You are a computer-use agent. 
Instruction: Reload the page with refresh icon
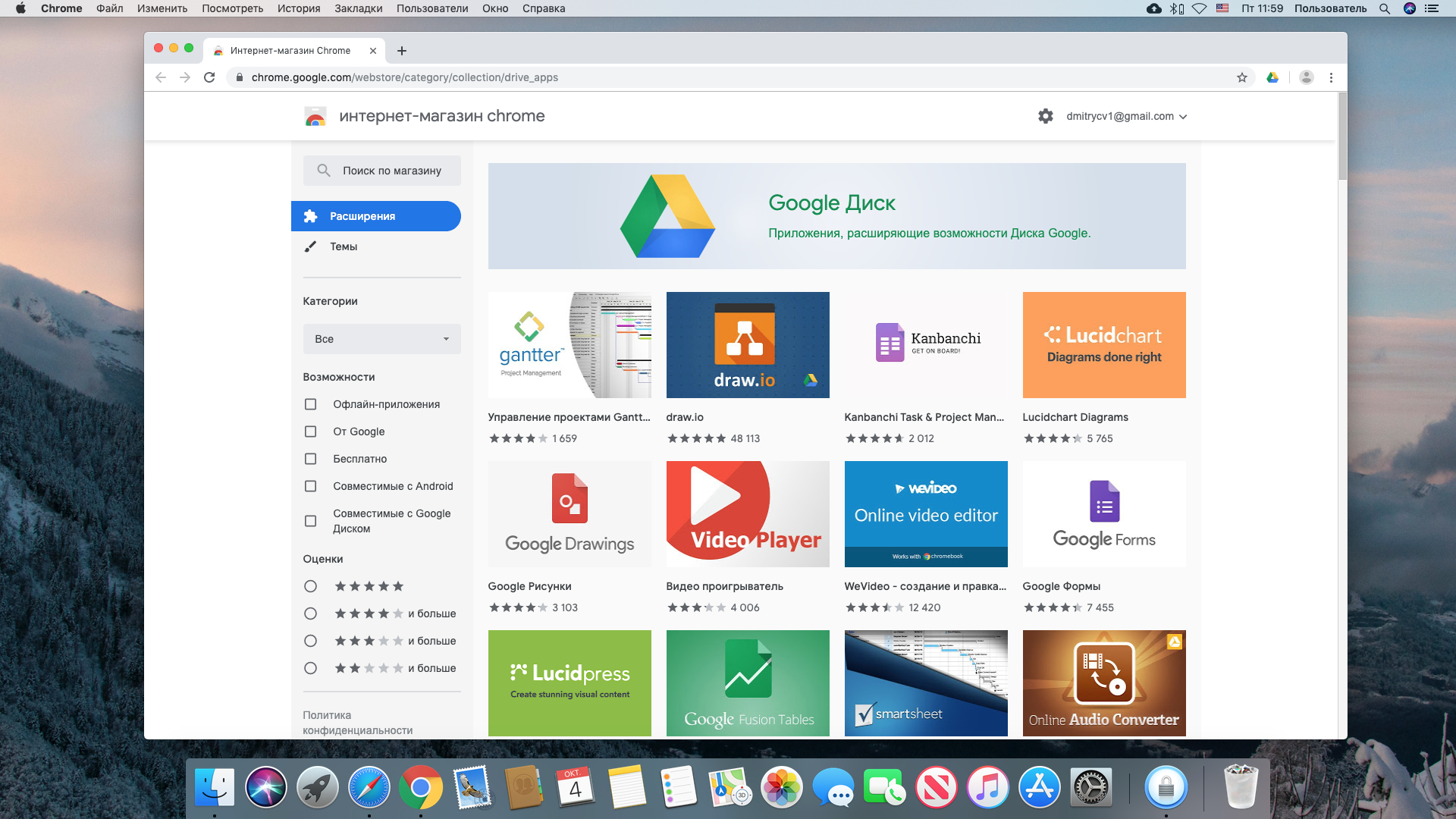210,77
